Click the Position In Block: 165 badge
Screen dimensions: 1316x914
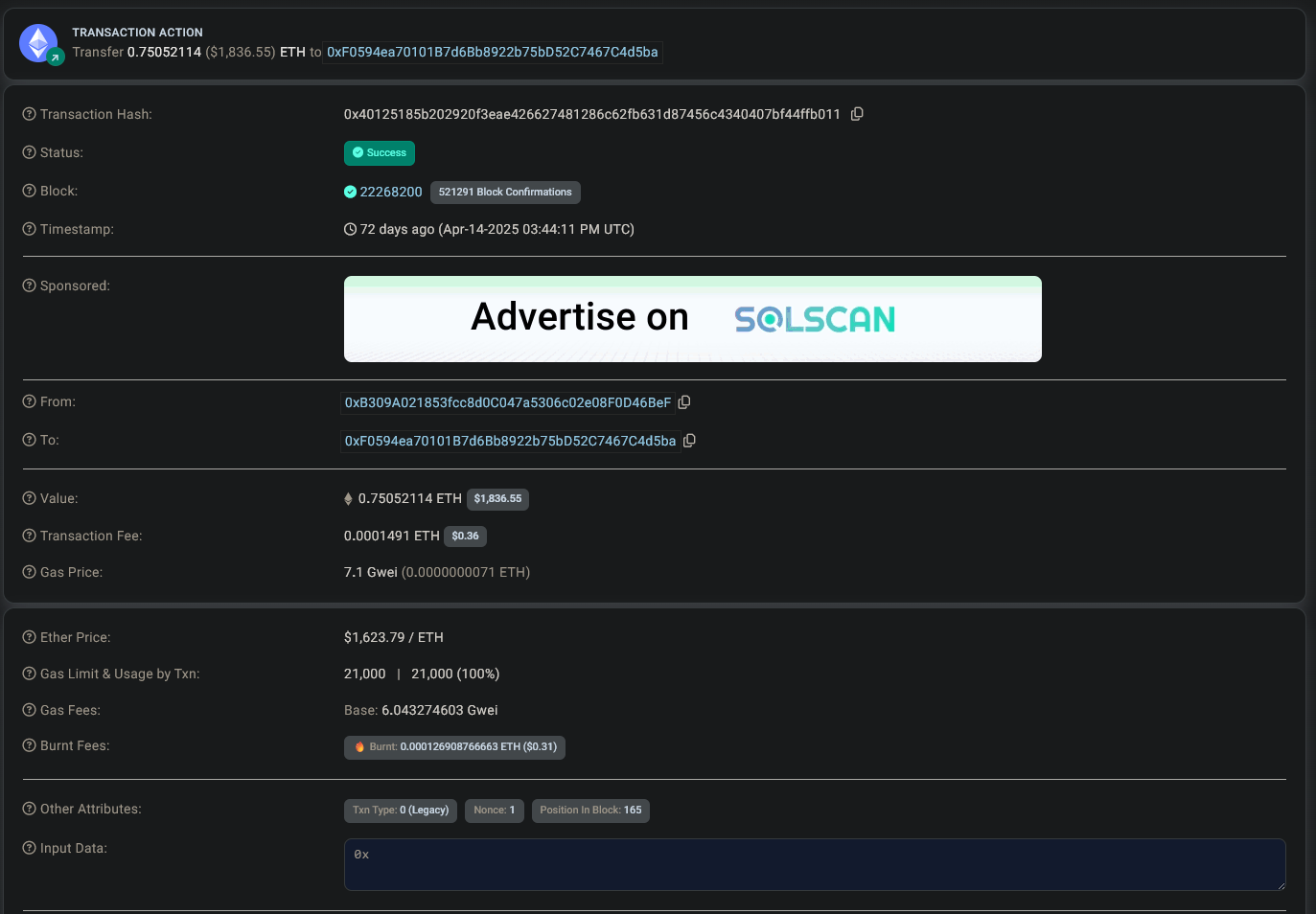(590, 811)
